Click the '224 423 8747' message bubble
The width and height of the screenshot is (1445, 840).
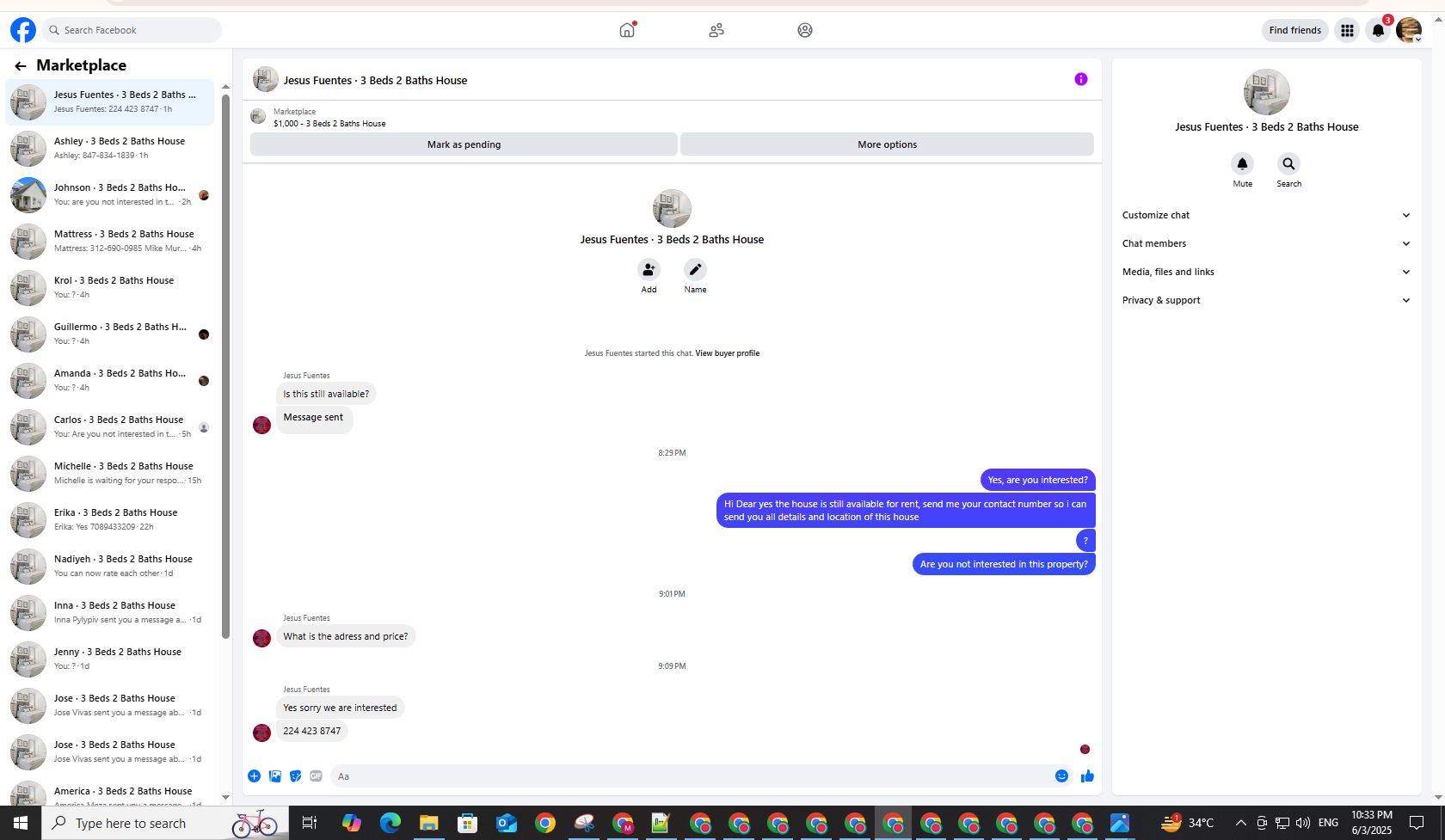pos(312,732)
